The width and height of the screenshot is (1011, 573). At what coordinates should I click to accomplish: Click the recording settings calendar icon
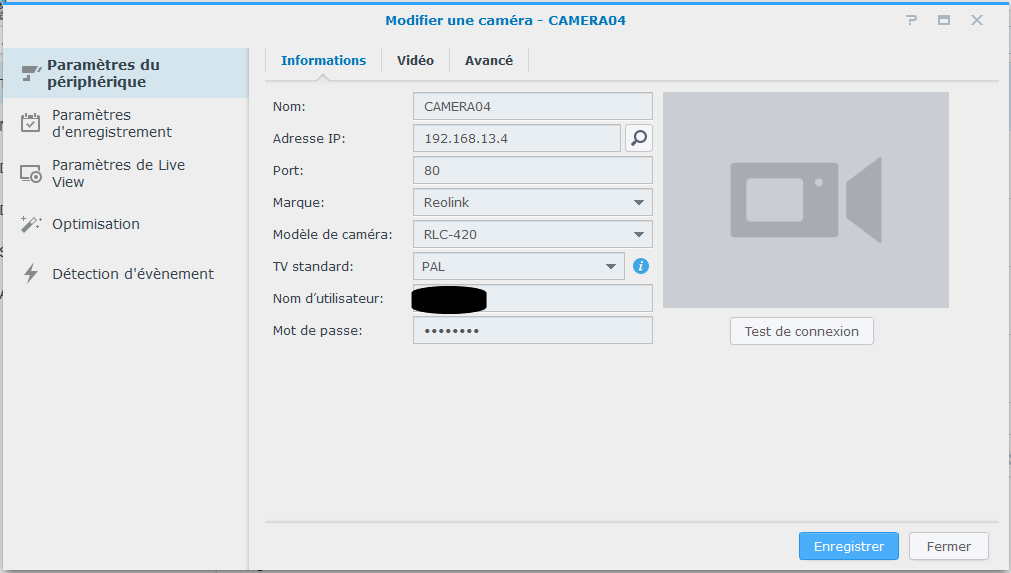tap(31, 123)
